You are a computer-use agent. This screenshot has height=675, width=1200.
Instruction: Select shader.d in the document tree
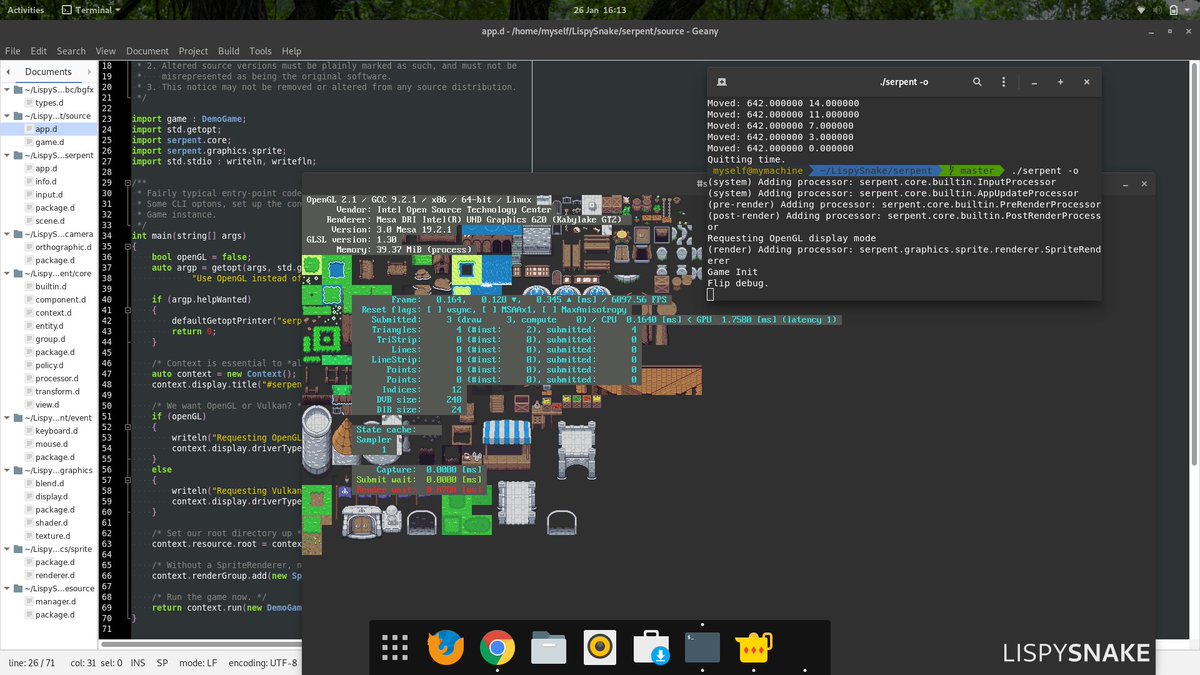pos(52,522)
